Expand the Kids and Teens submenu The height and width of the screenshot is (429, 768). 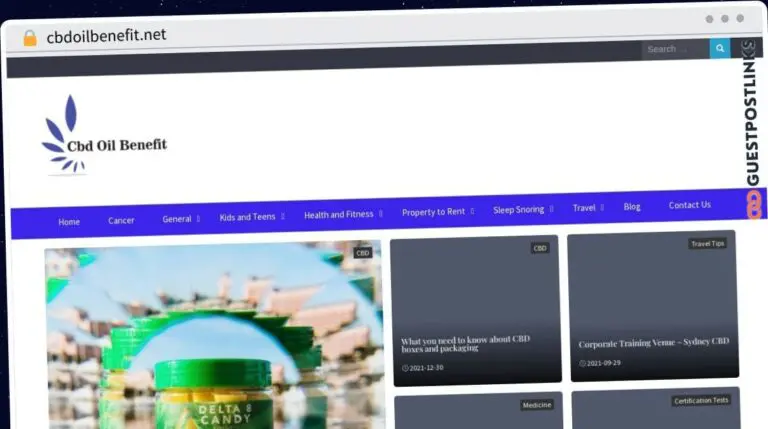click(283, 216)
